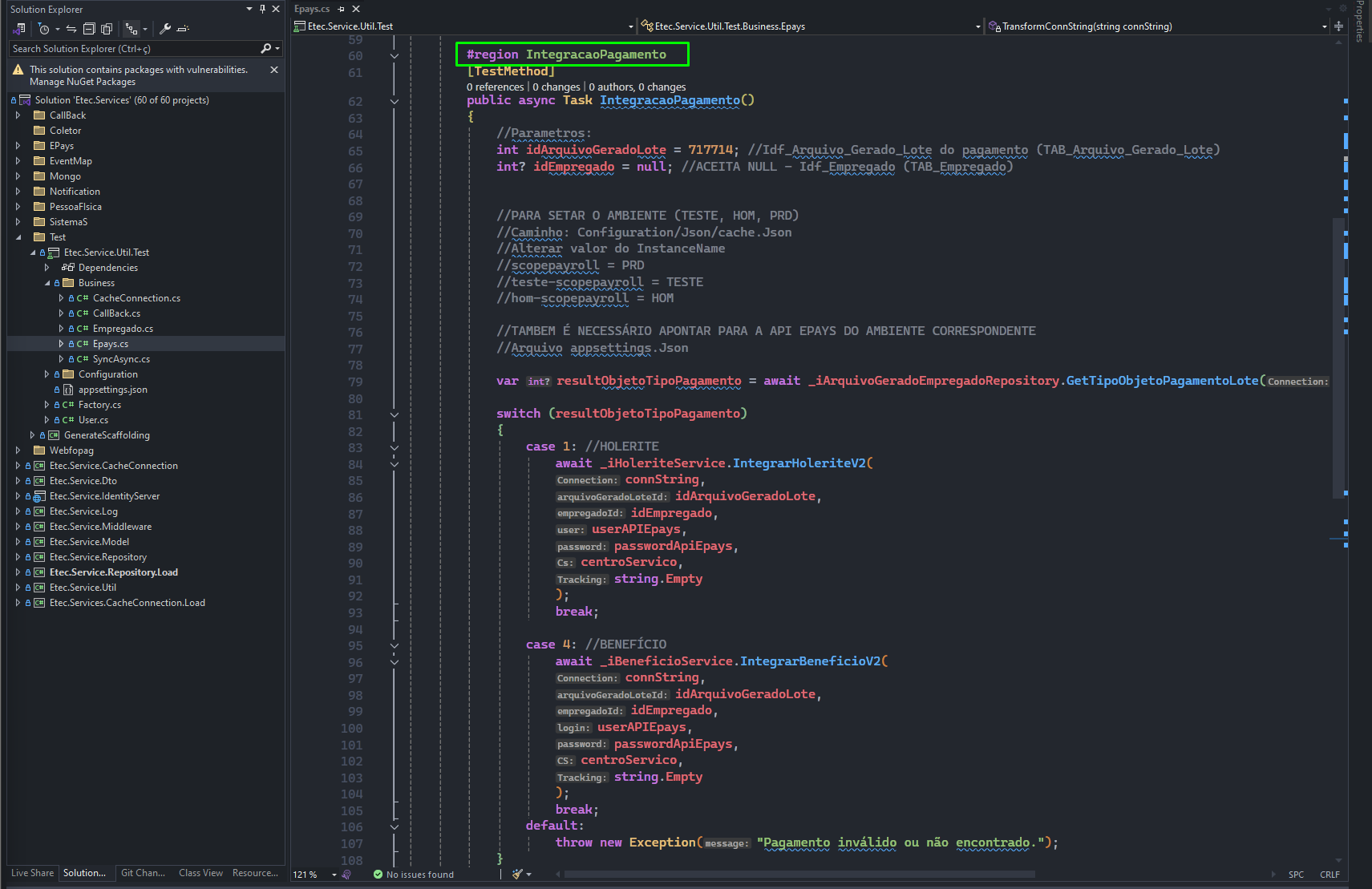Click Sync with Active Document arrows
Image resolution: width=1372 pixels, height=889 pixels.
click(71, 29)
